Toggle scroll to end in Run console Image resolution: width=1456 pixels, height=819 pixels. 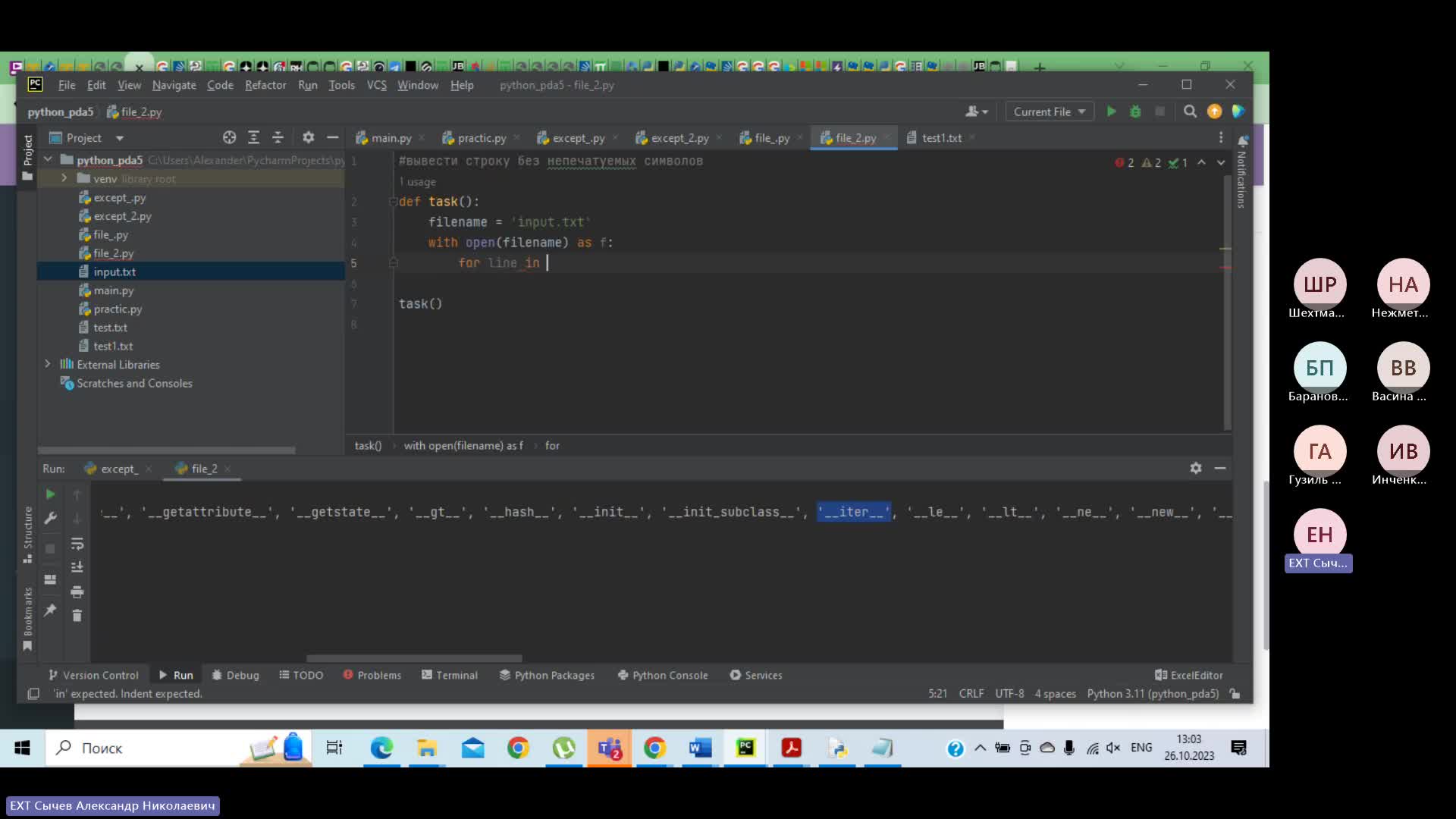pos(77,567)
